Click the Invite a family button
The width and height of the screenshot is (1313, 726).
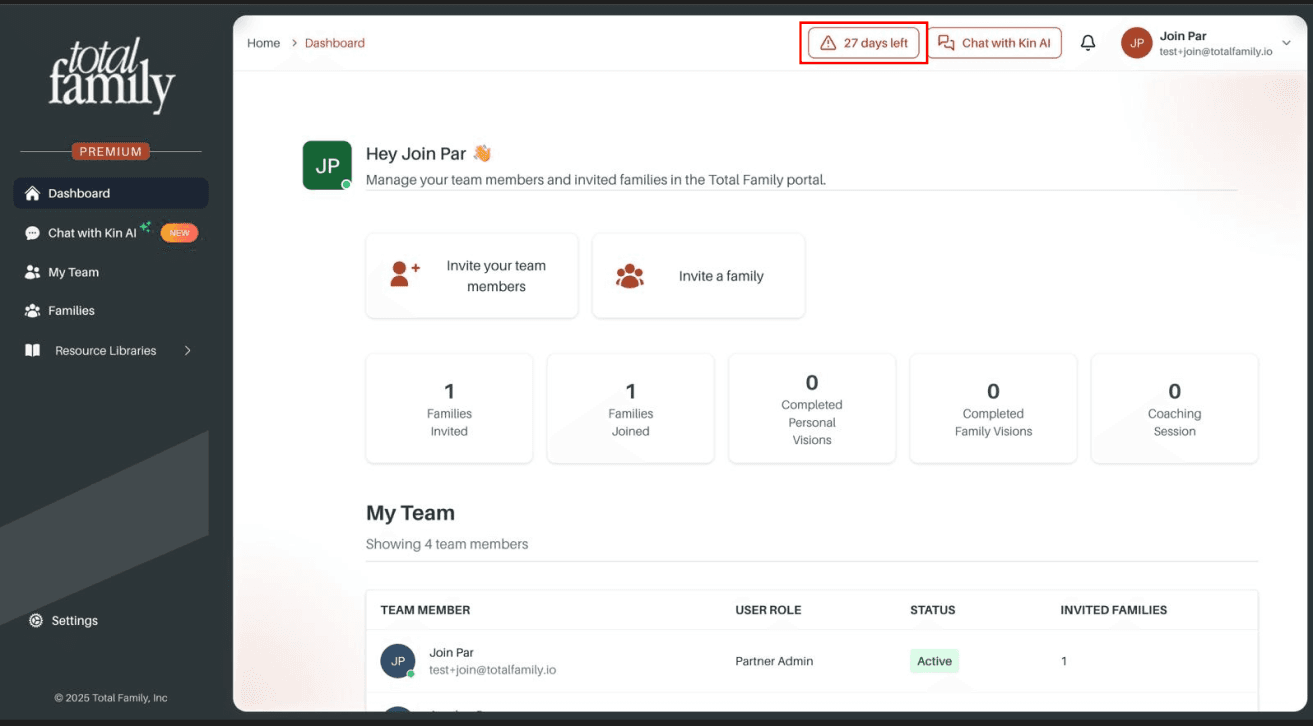(x=698, y=276)
